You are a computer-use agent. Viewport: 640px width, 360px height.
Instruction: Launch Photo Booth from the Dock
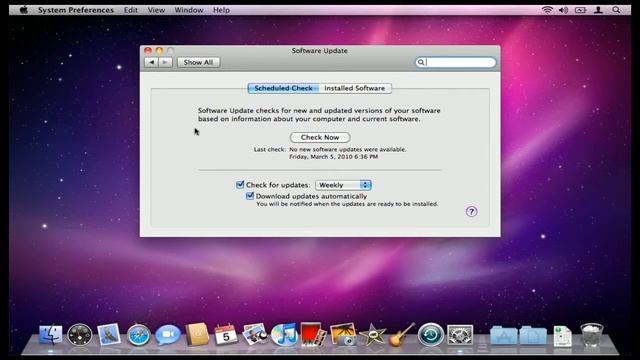tap(313, 334)
